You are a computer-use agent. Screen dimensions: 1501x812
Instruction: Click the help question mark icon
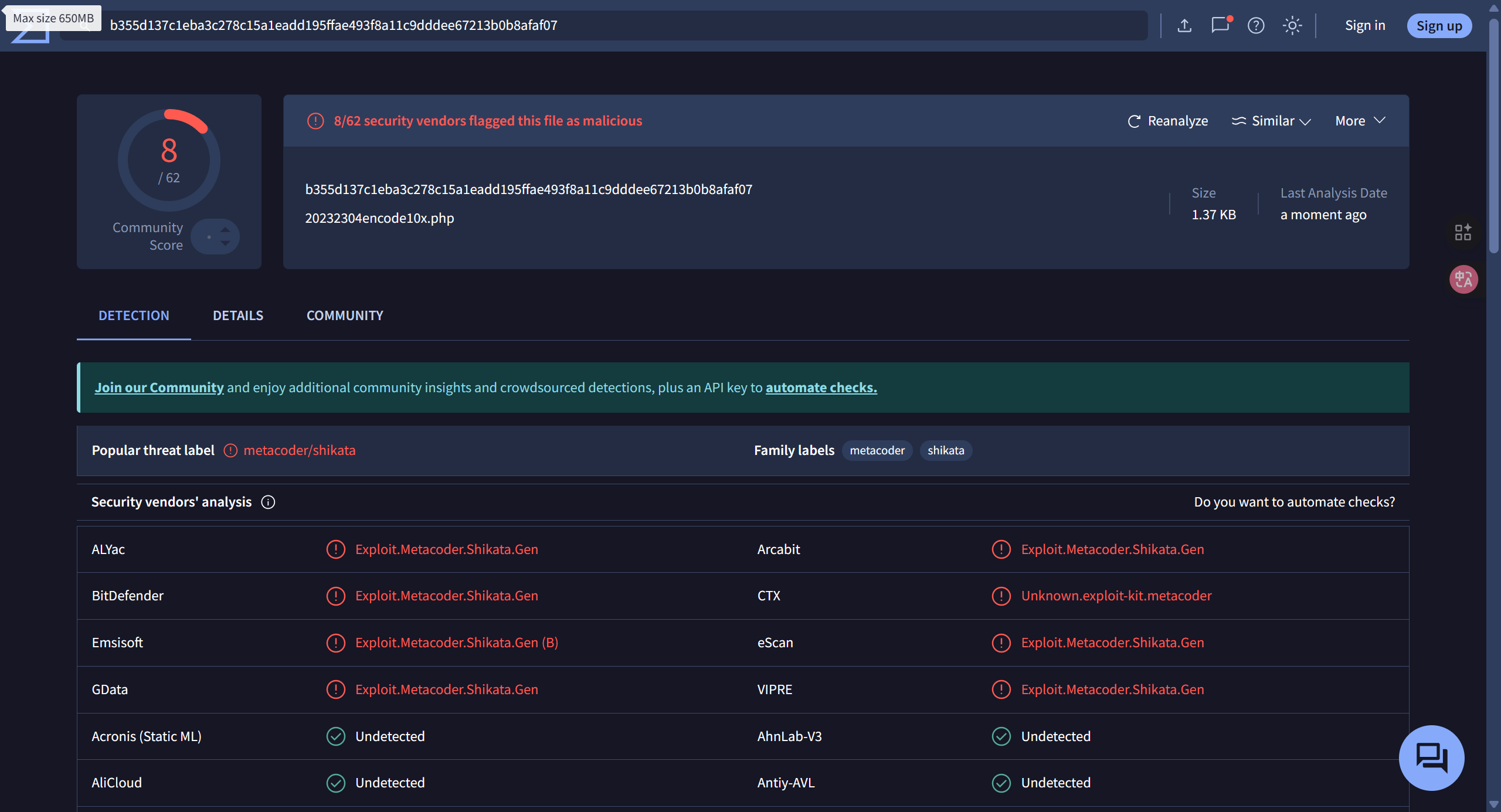point(1256,25)
